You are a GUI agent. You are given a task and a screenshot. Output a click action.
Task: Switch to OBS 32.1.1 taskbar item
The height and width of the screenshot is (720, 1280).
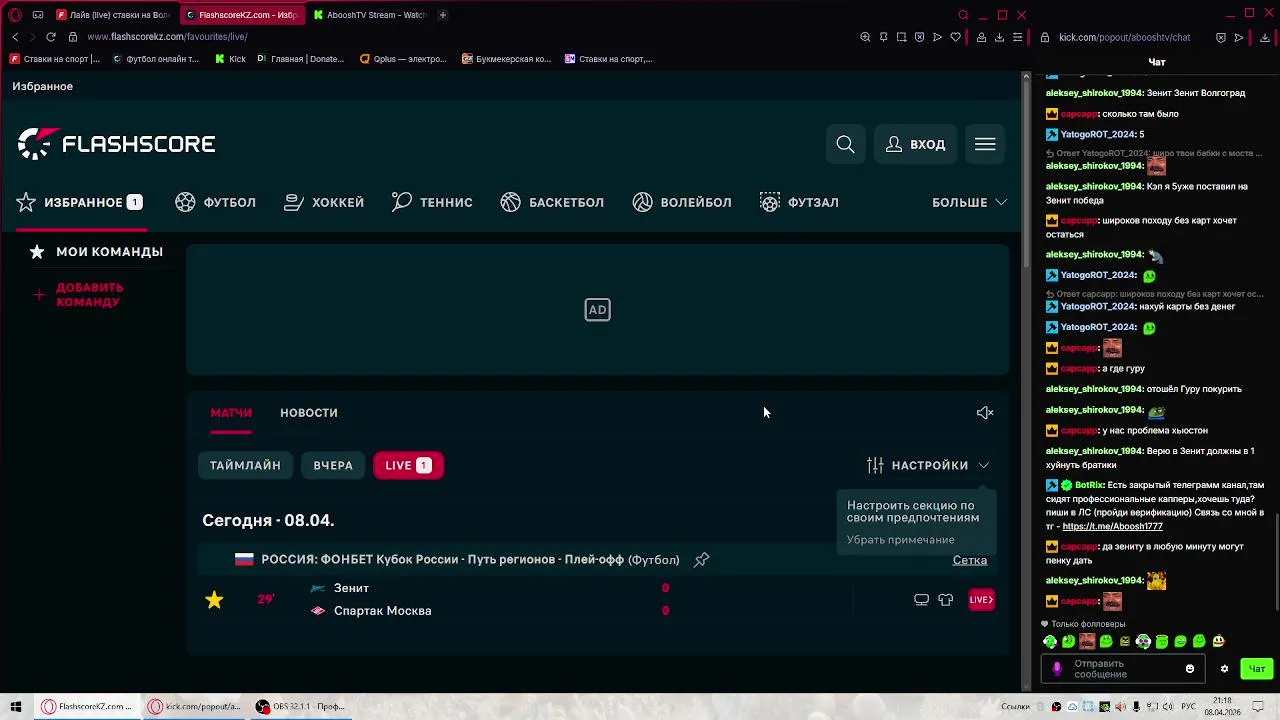[x=300, y=707]
